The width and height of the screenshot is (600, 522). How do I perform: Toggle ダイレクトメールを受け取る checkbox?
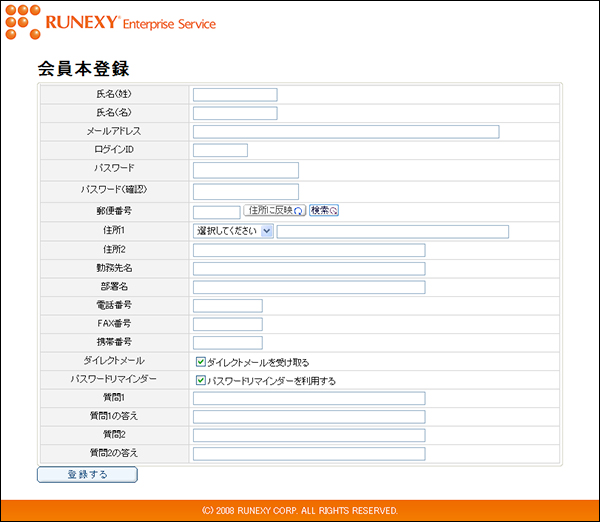tap(201, 362)
